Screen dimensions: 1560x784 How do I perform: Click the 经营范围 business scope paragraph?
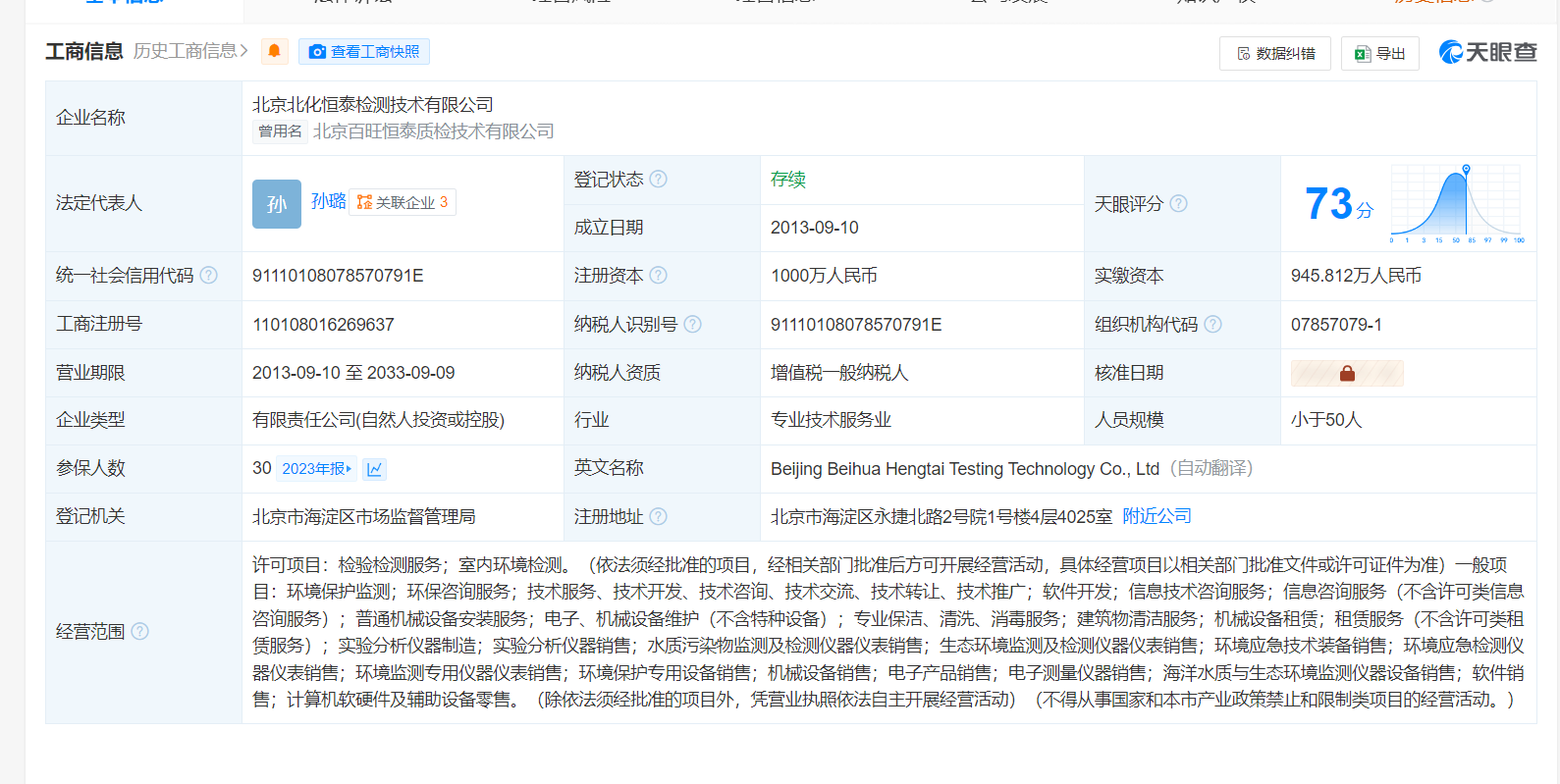pyautogui.click(x=888, y=632)
